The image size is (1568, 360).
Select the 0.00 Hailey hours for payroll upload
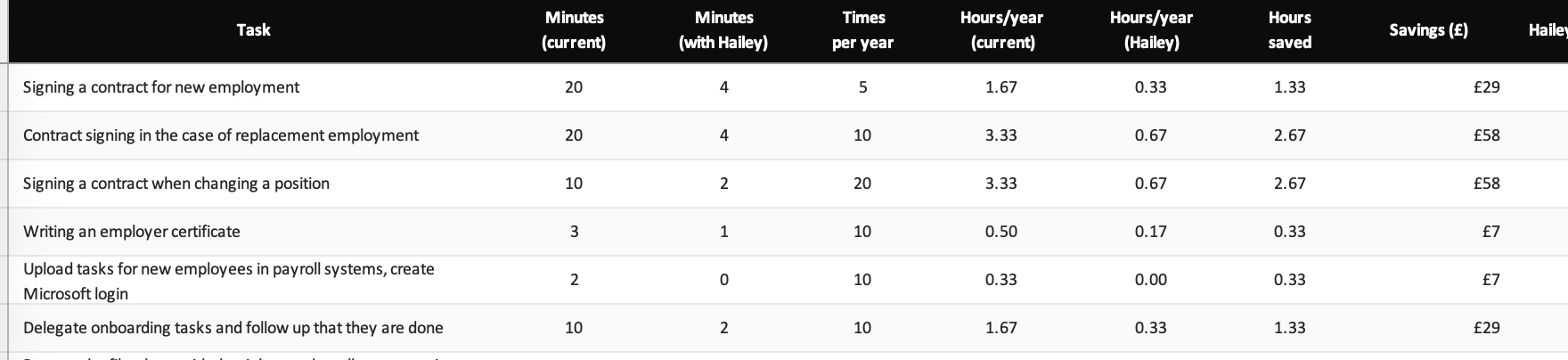[1151, 280]
